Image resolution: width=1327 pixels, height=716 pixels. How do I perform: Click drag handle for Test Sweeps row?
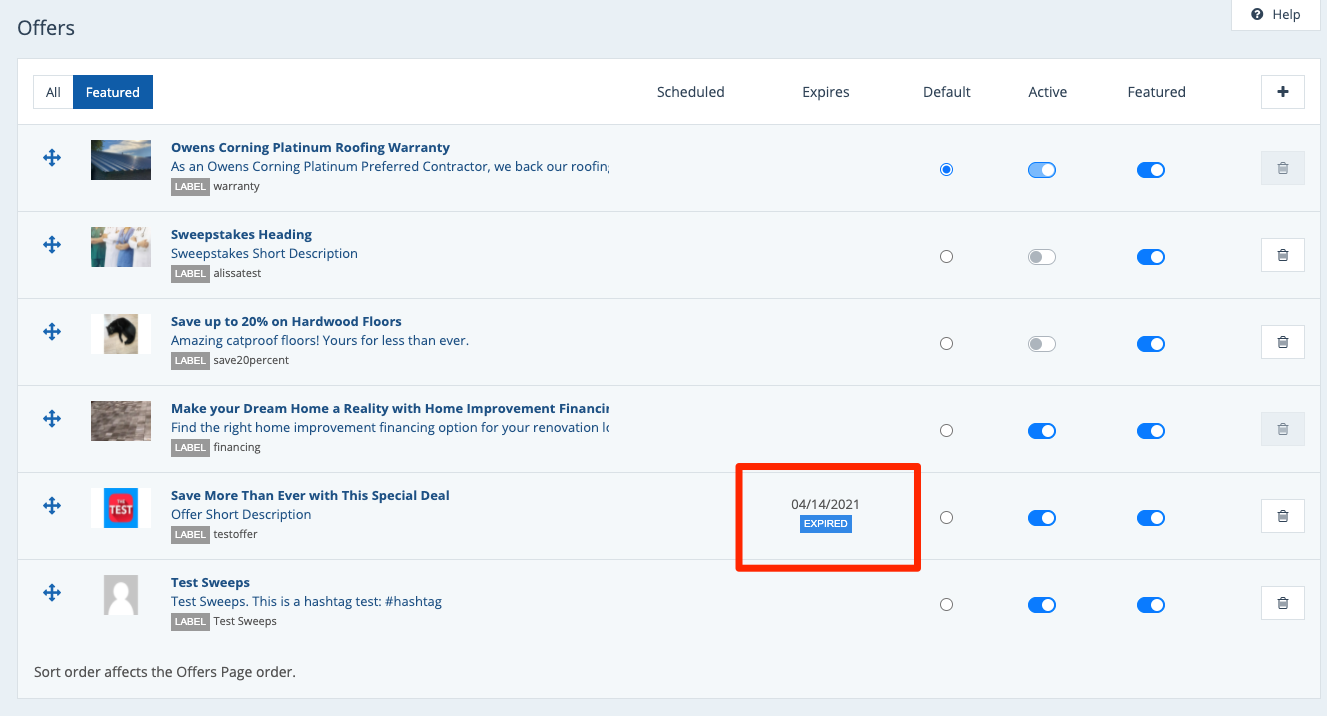(52, 593)
